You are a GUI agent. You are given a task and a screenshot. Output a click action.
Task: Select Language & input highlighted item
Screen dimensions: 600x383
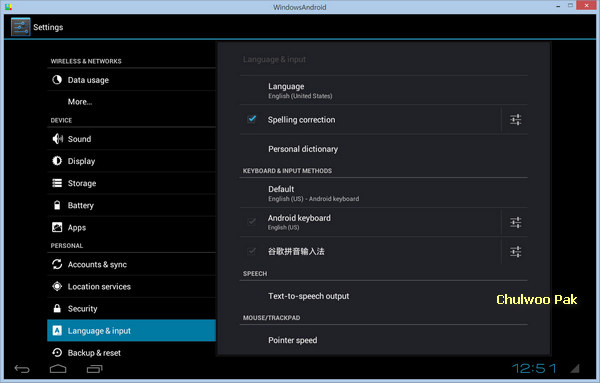point(132,331)
